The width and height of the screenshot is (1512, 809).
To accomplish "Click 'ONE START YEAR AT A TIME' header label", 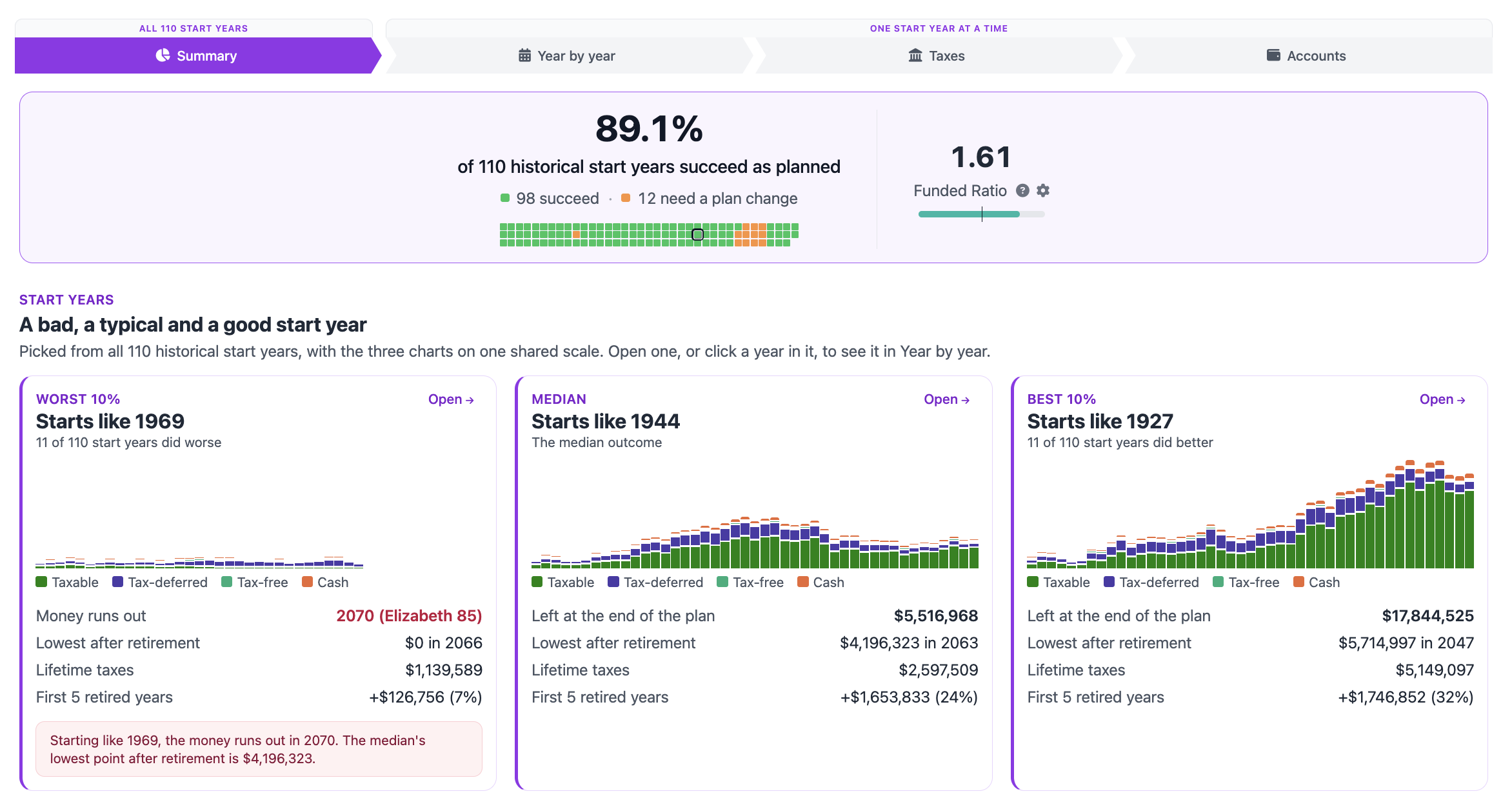I will (939, 28).
